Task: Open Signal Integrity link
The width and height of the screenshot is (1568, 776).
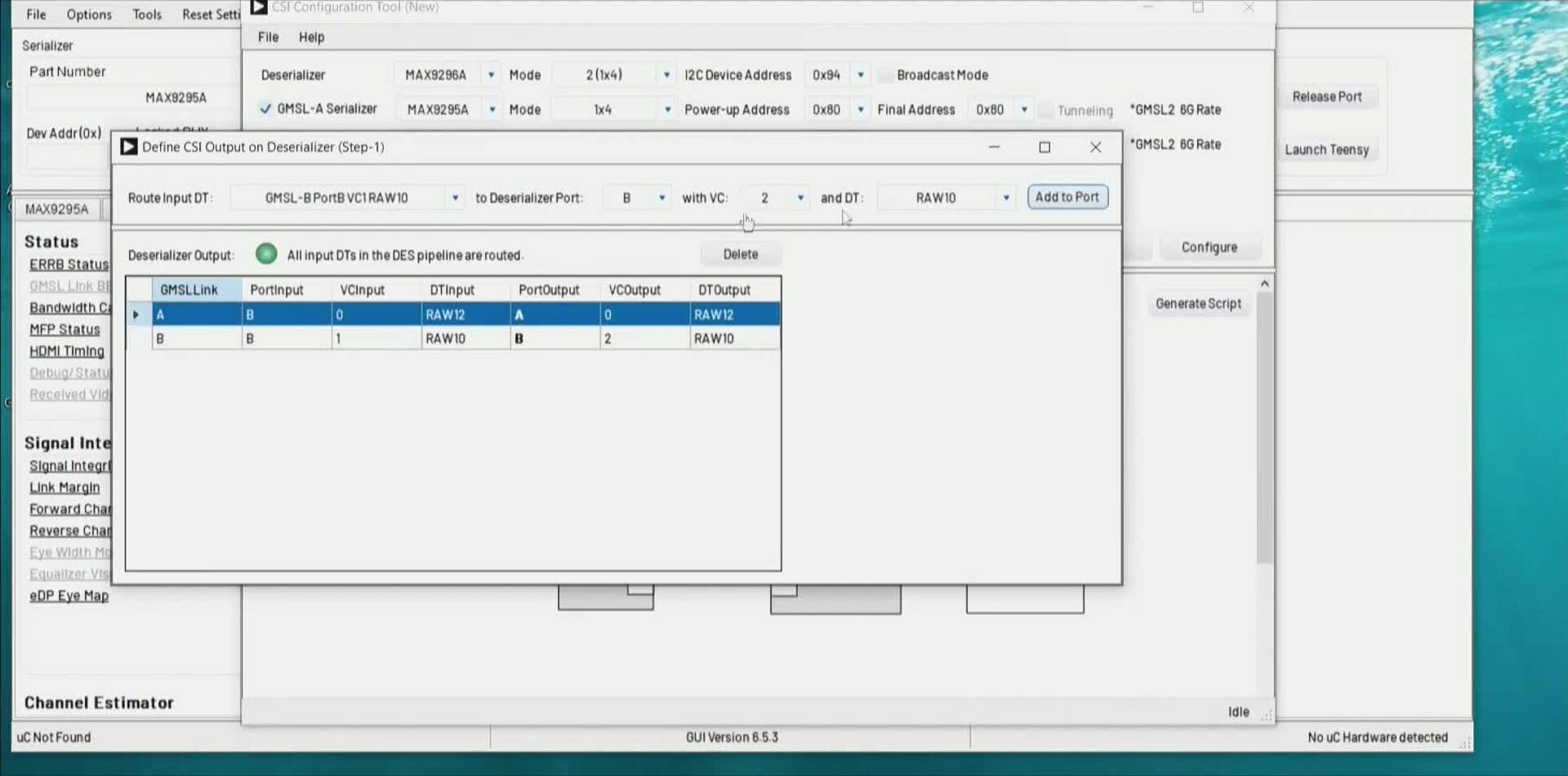Action: [x=70, y=466]
